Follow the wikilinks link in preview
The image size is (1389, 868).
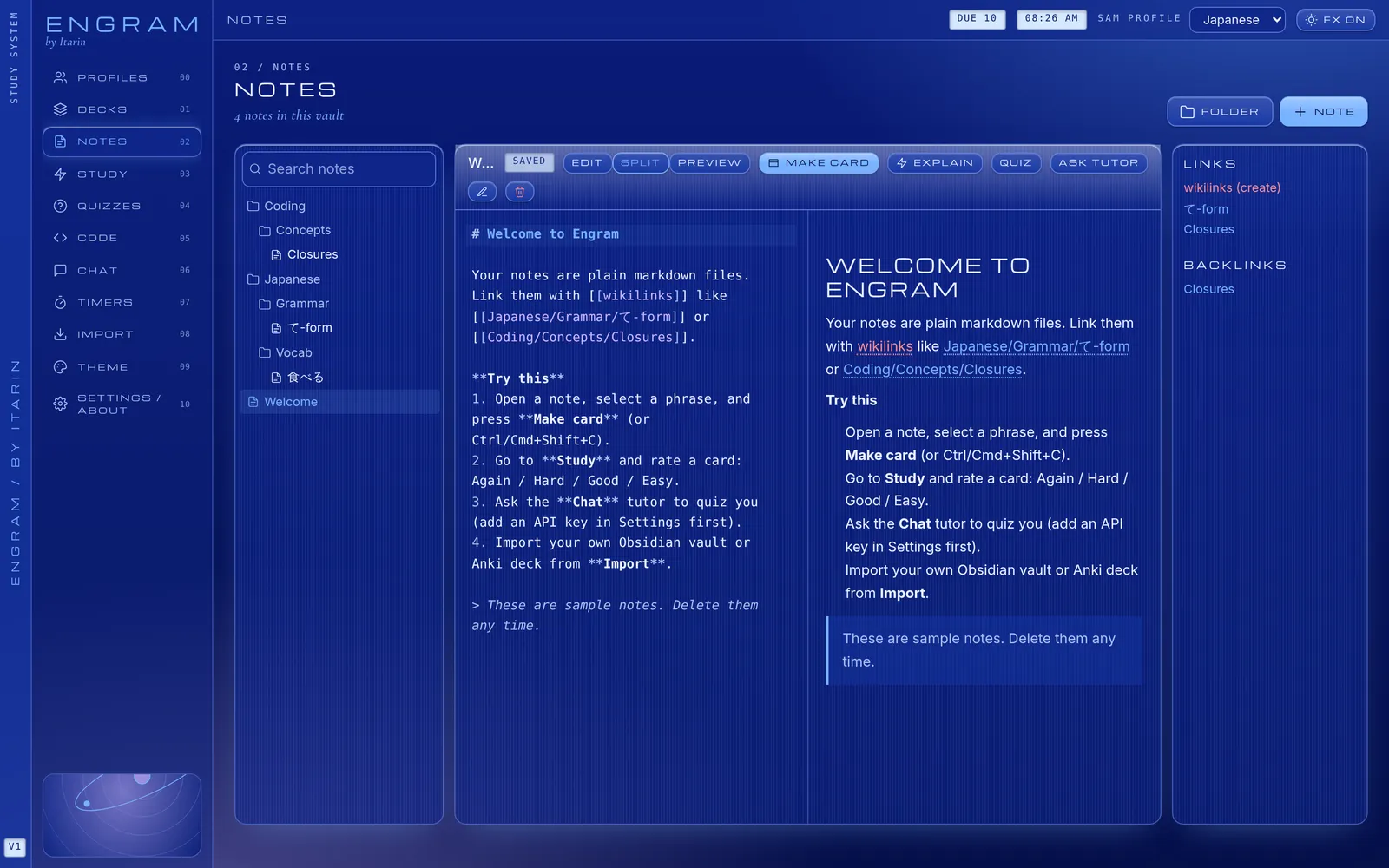coord(885,346)
